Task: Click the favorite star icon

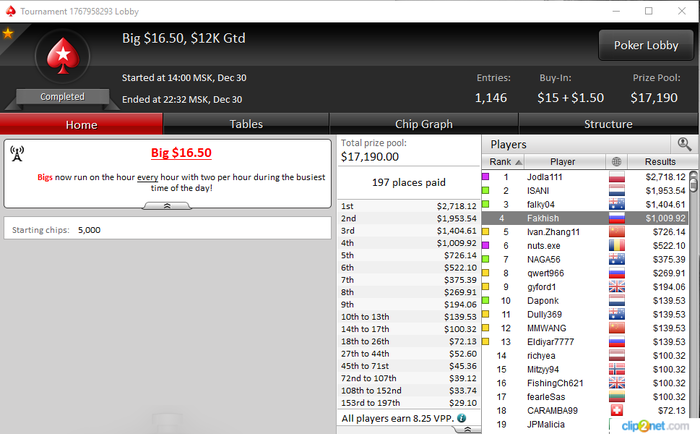Action: pos(8,33)
